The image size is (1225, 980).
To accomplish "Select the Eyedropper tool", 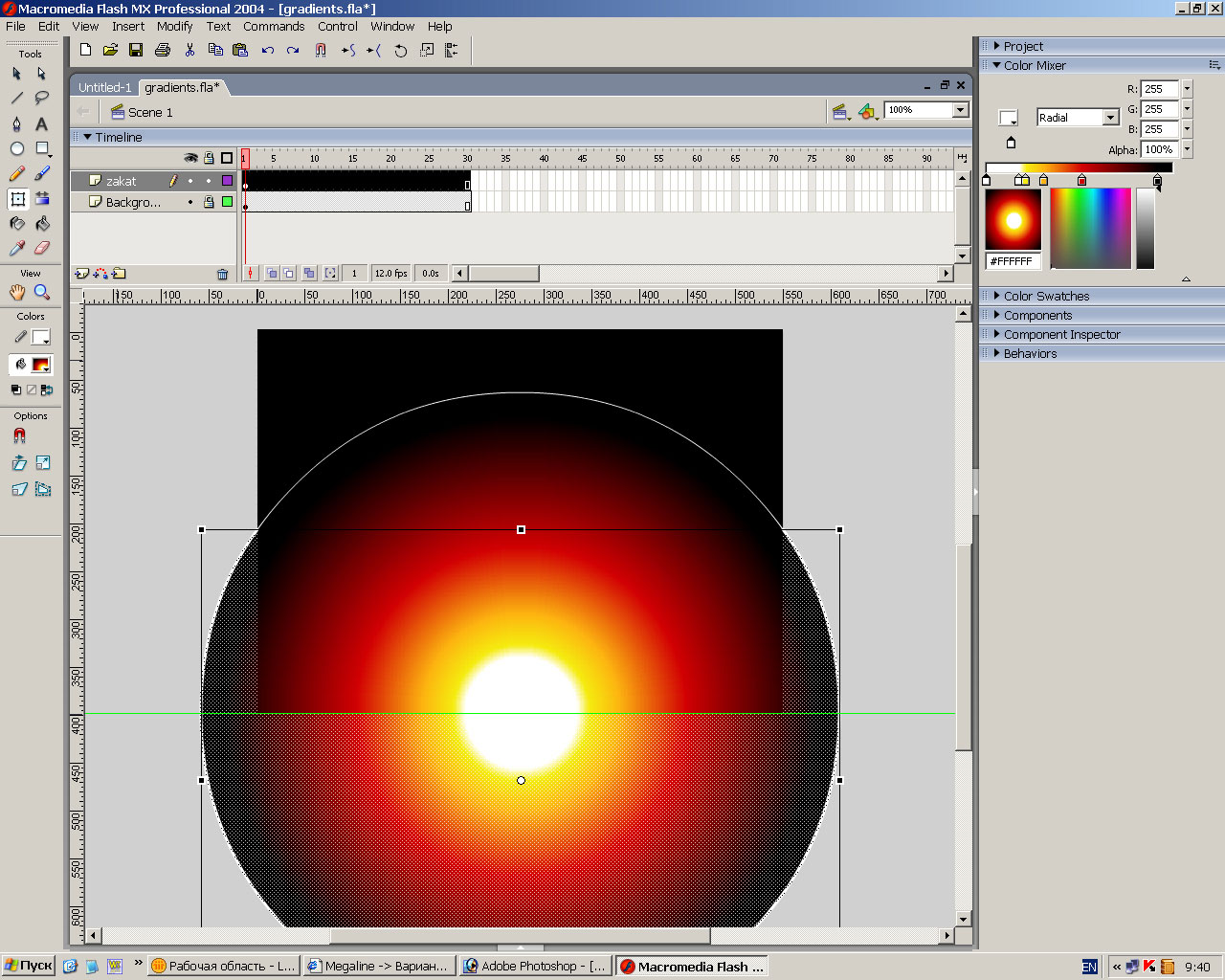I will click(x=17, y=248).
